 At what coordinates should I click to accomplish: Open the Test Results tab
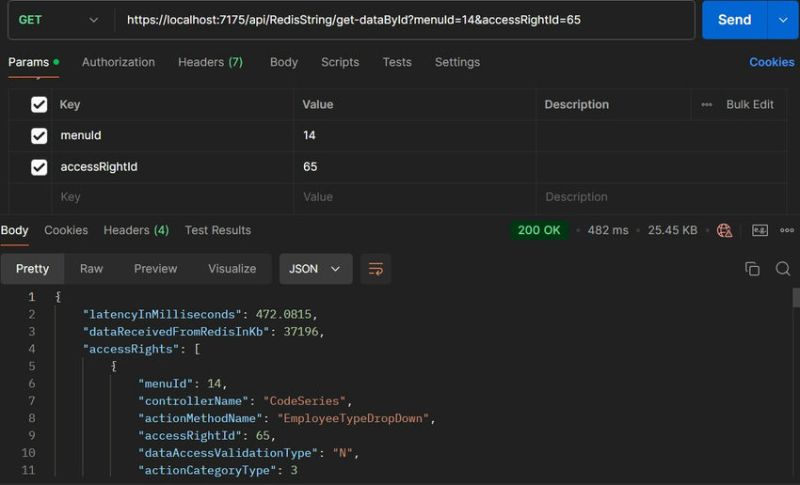[218, 231]
